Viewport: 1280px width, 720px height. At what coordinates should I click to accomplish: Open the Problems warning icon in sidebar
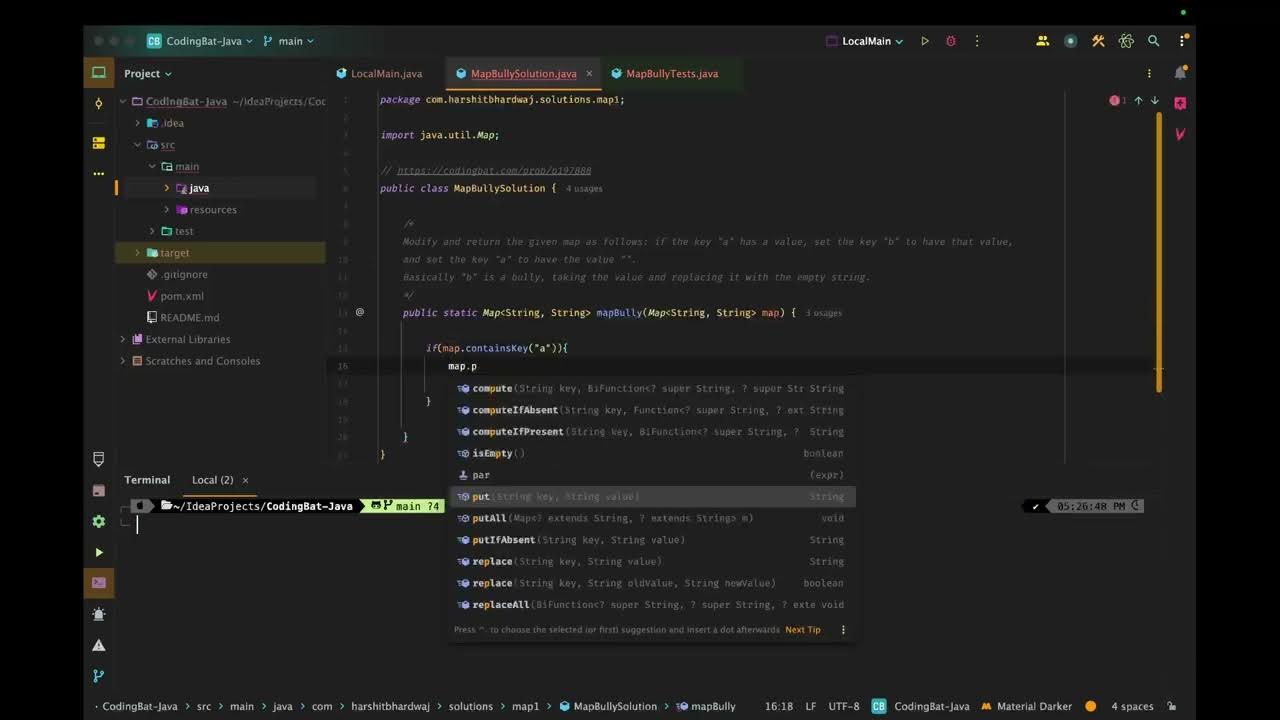click(x=98, y=645)
